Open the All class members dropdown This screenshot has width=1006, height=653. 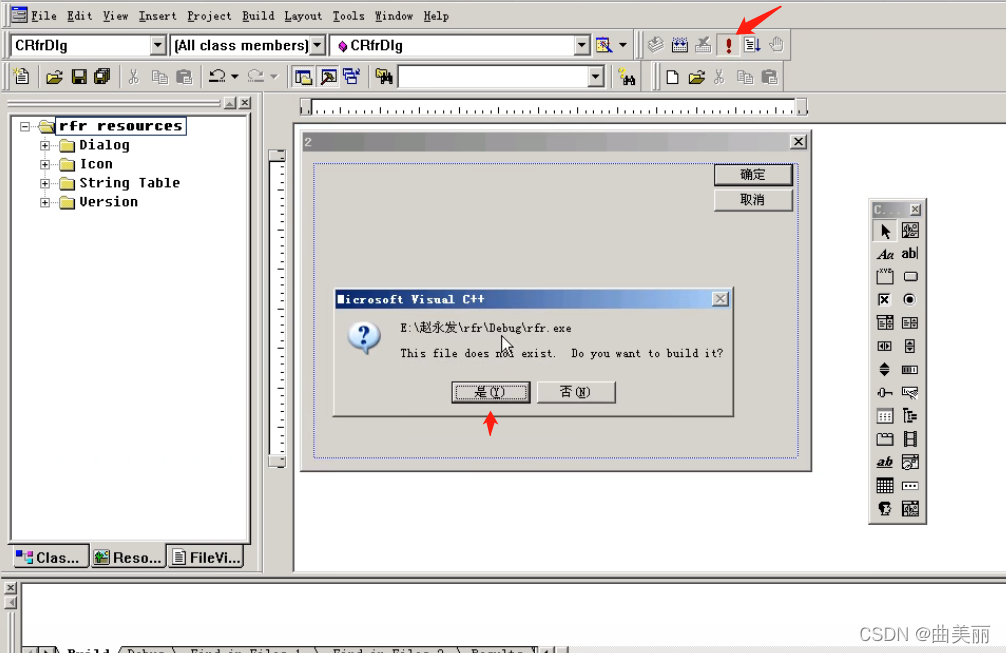coord(317,46)
